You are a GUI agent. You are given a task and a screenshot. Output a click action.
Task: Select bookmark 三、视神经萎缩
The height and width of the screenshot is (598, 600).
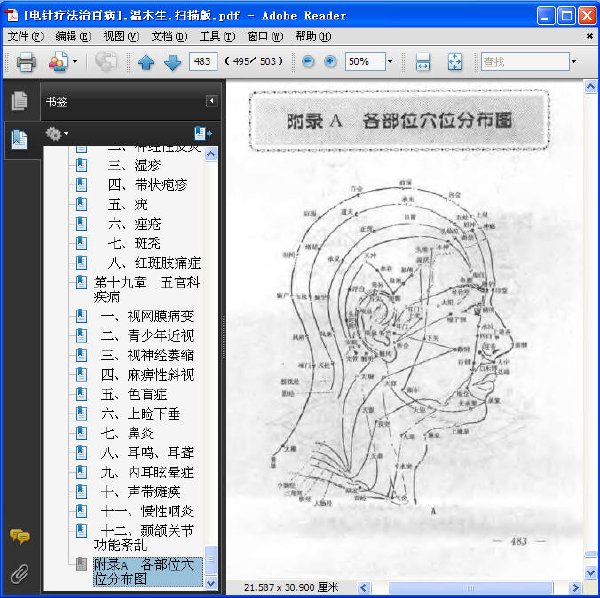(147, 355)
